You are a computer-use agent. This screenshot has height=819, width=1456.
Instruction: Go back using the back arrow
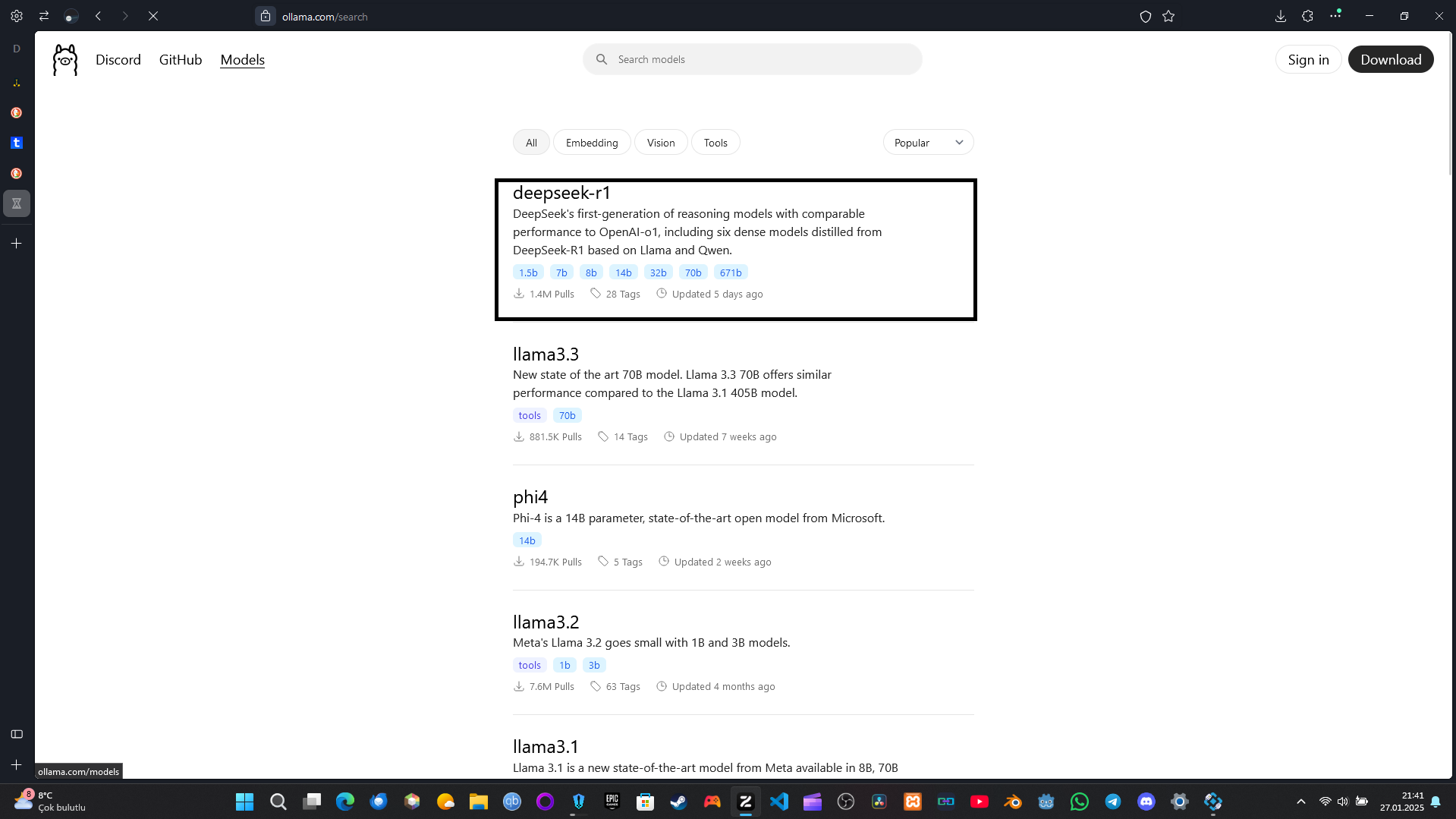[99, 16]
